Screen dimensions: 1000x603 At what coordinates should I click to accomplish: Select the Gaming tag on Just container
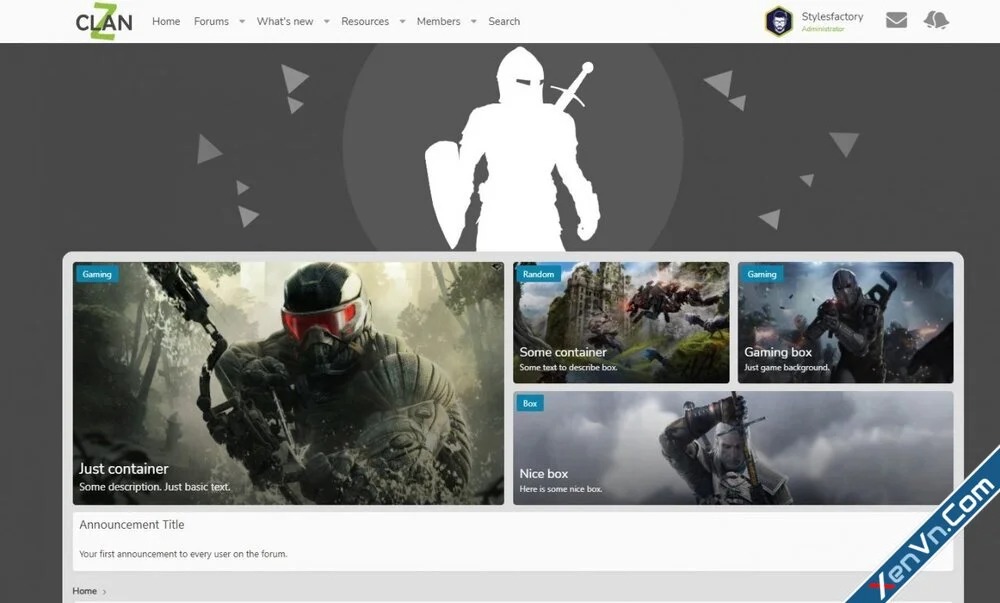(97, 274)
